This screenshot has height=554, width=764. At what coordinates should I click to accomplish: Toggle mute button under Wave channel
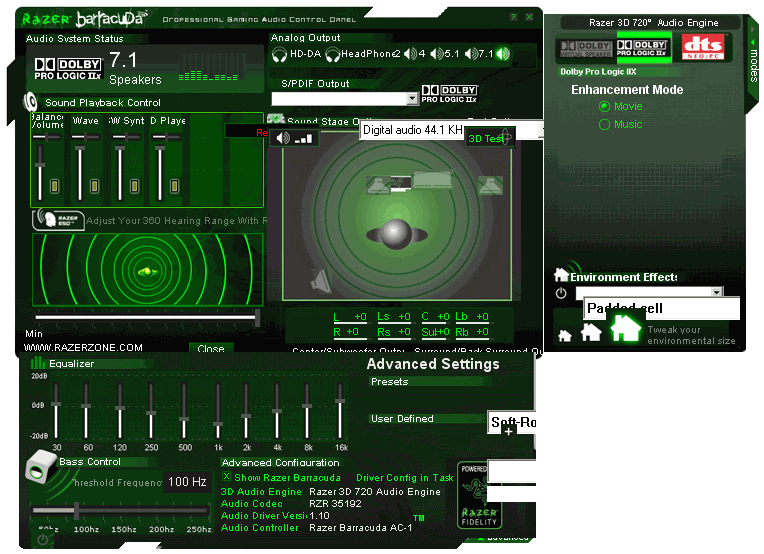coord(95,186)
